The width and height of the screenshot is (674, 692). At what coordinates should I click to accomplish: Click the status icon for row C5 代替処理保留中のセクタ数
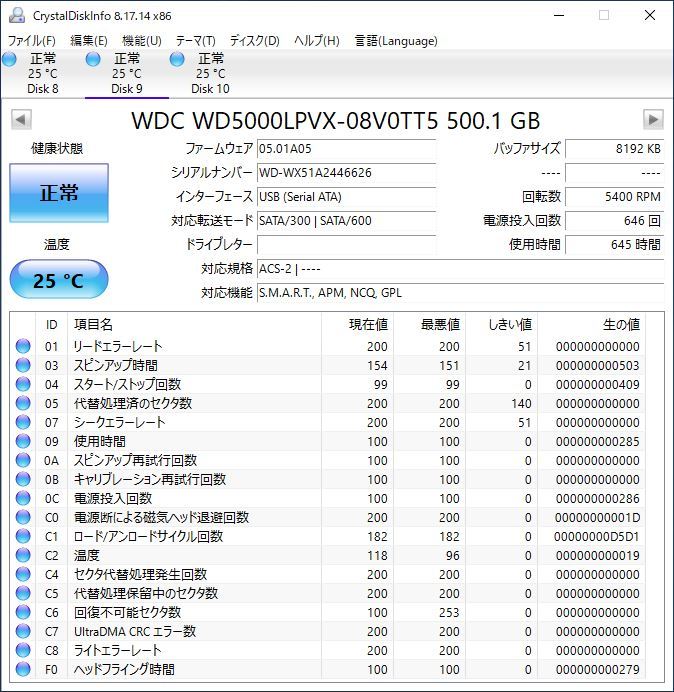point(23,593)
